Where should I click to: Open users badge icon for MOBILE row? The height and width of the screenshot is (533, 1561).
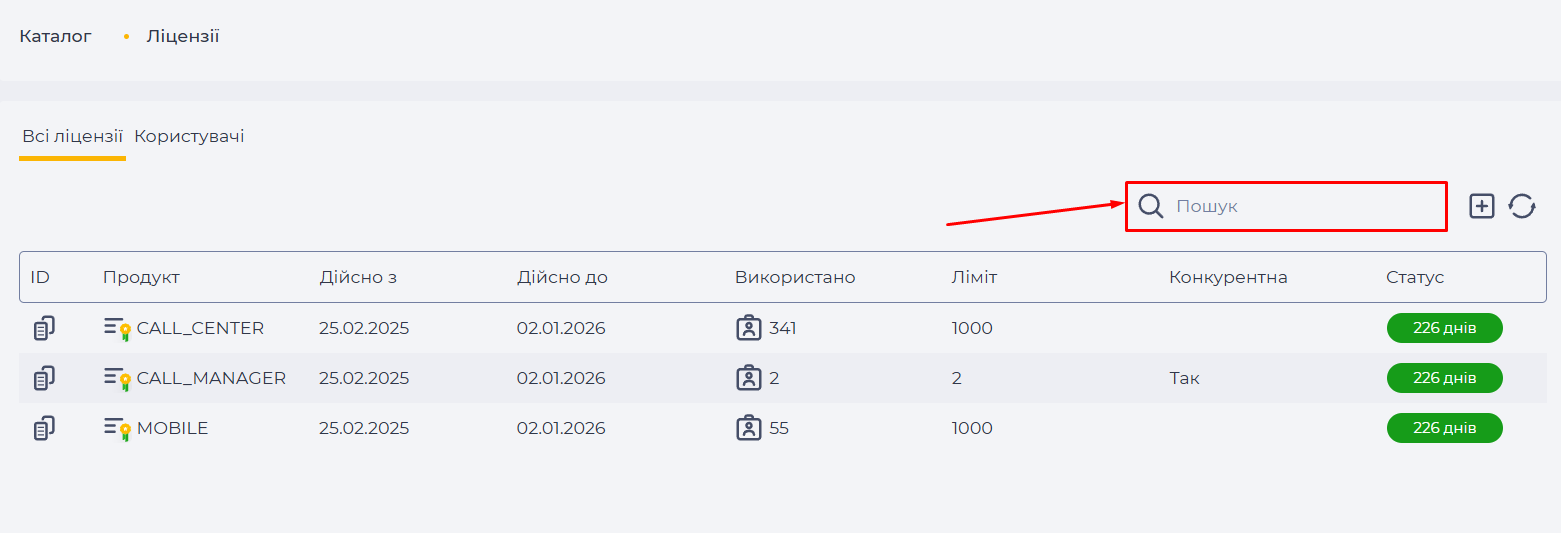(749, 428)
